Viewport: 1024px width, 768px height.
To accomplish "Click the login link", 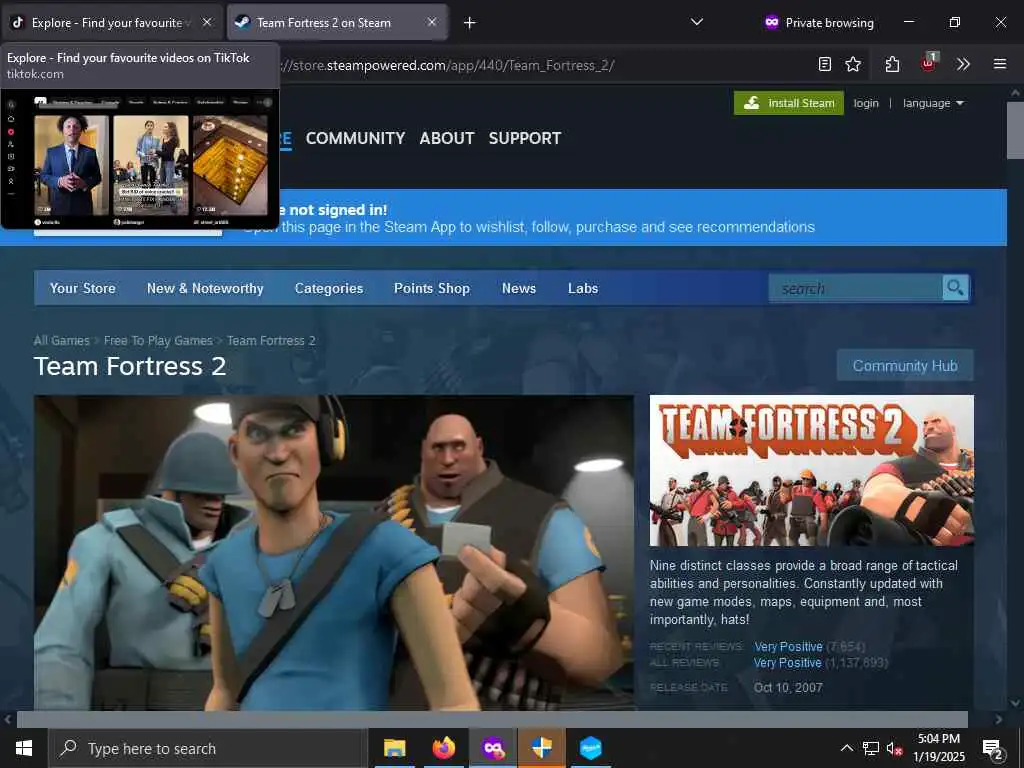I will pos(866,103).
